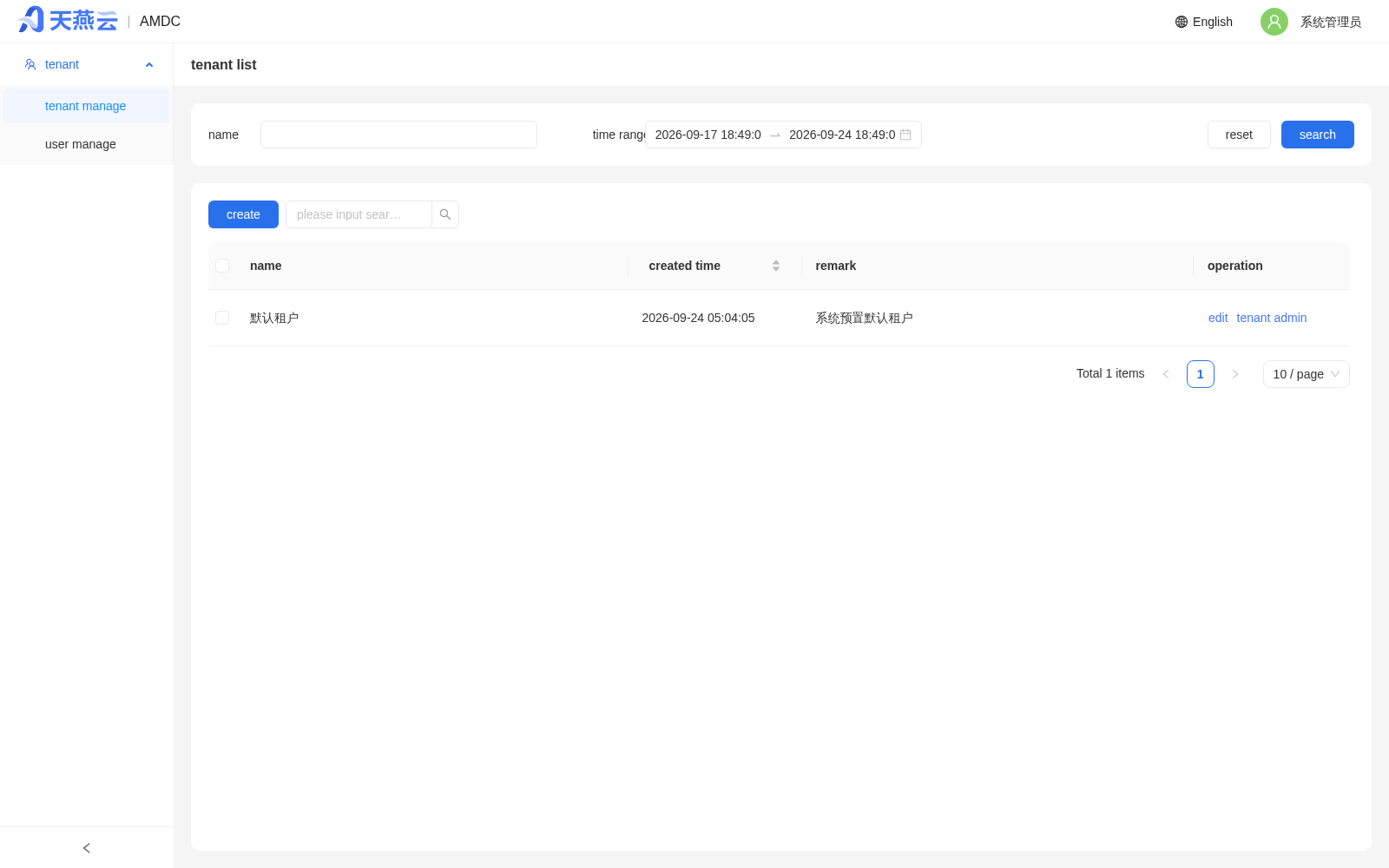This screenshot has height=868, width=1389.
Task: Open the 10 / page dropdown
Action: point(1307,374)
